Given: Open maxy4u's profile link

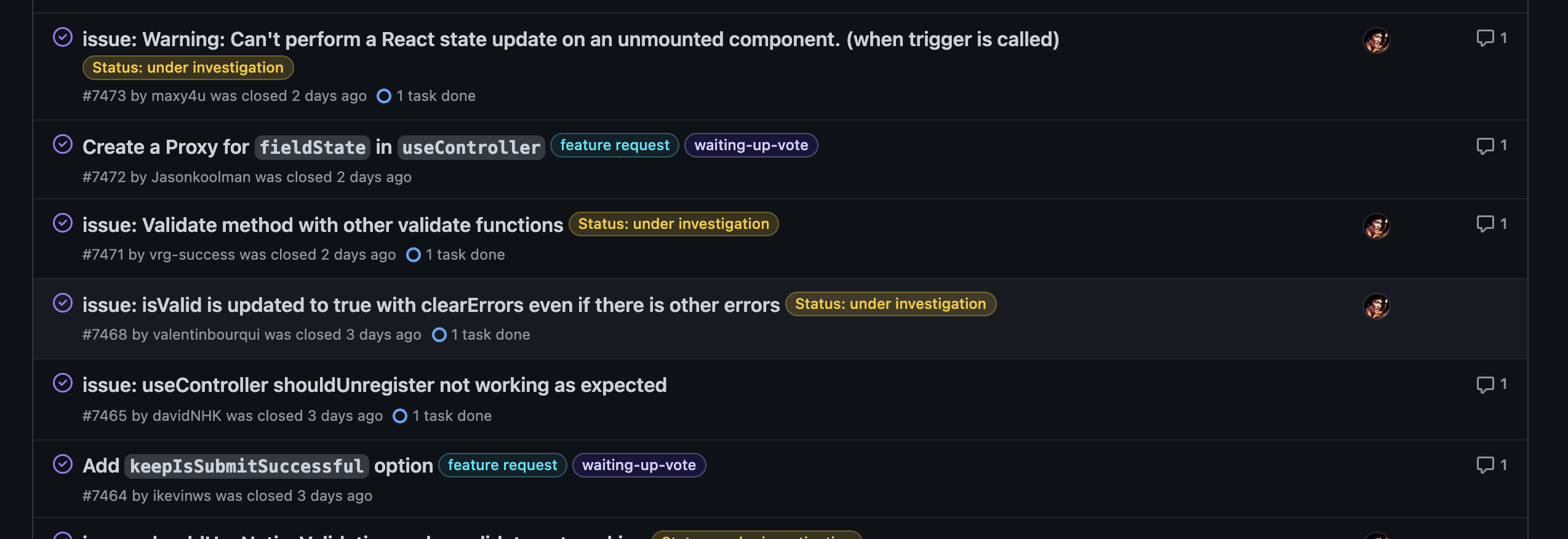Looking at the screenshot, I should (179, 96).
